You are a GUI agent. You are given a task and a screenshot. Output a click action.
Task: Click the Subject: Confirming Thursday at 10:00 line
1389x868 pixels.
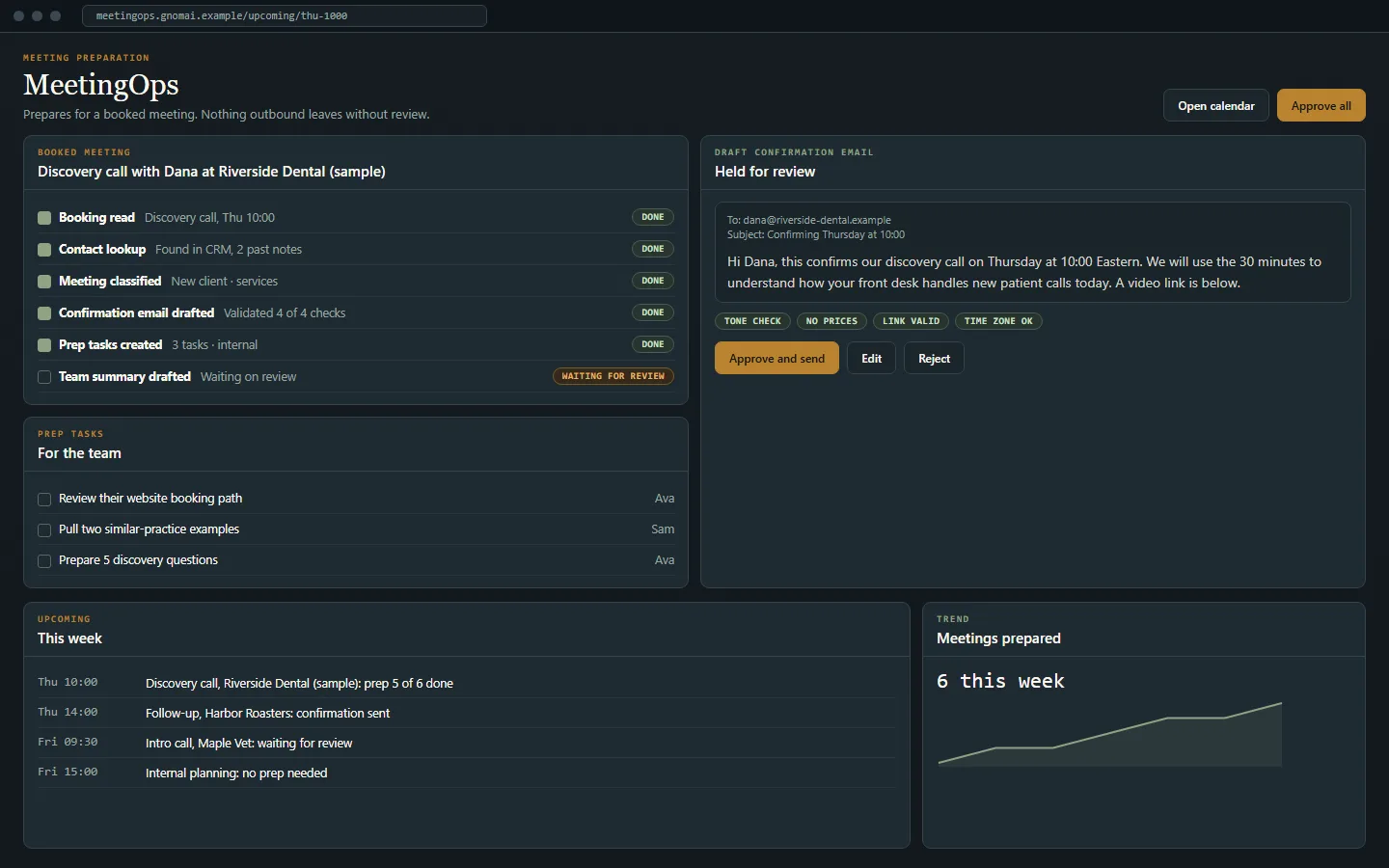click(816, 234)
